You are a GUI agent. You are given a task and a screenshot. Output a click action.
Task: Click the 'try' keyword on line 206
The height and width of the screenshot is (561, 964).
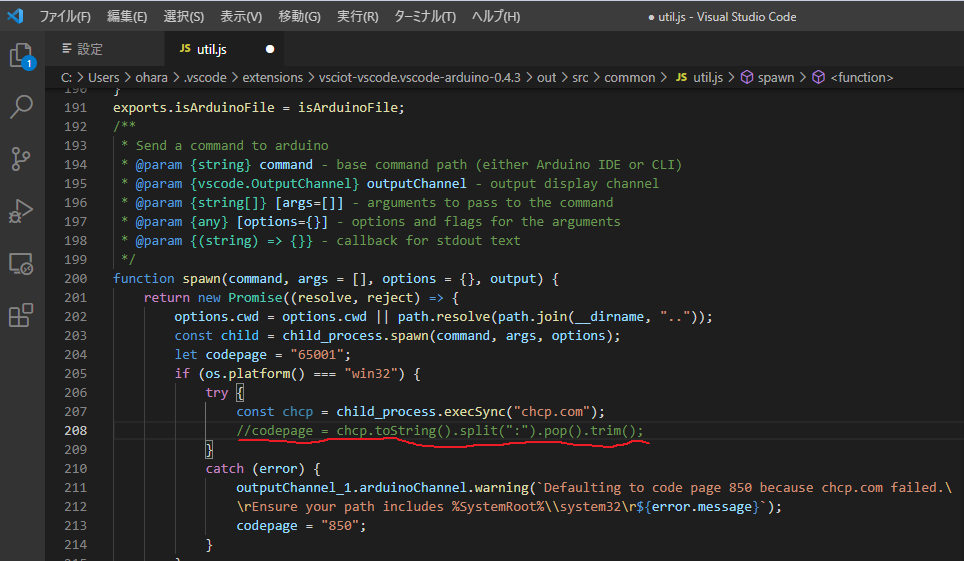tap(216, 392)
